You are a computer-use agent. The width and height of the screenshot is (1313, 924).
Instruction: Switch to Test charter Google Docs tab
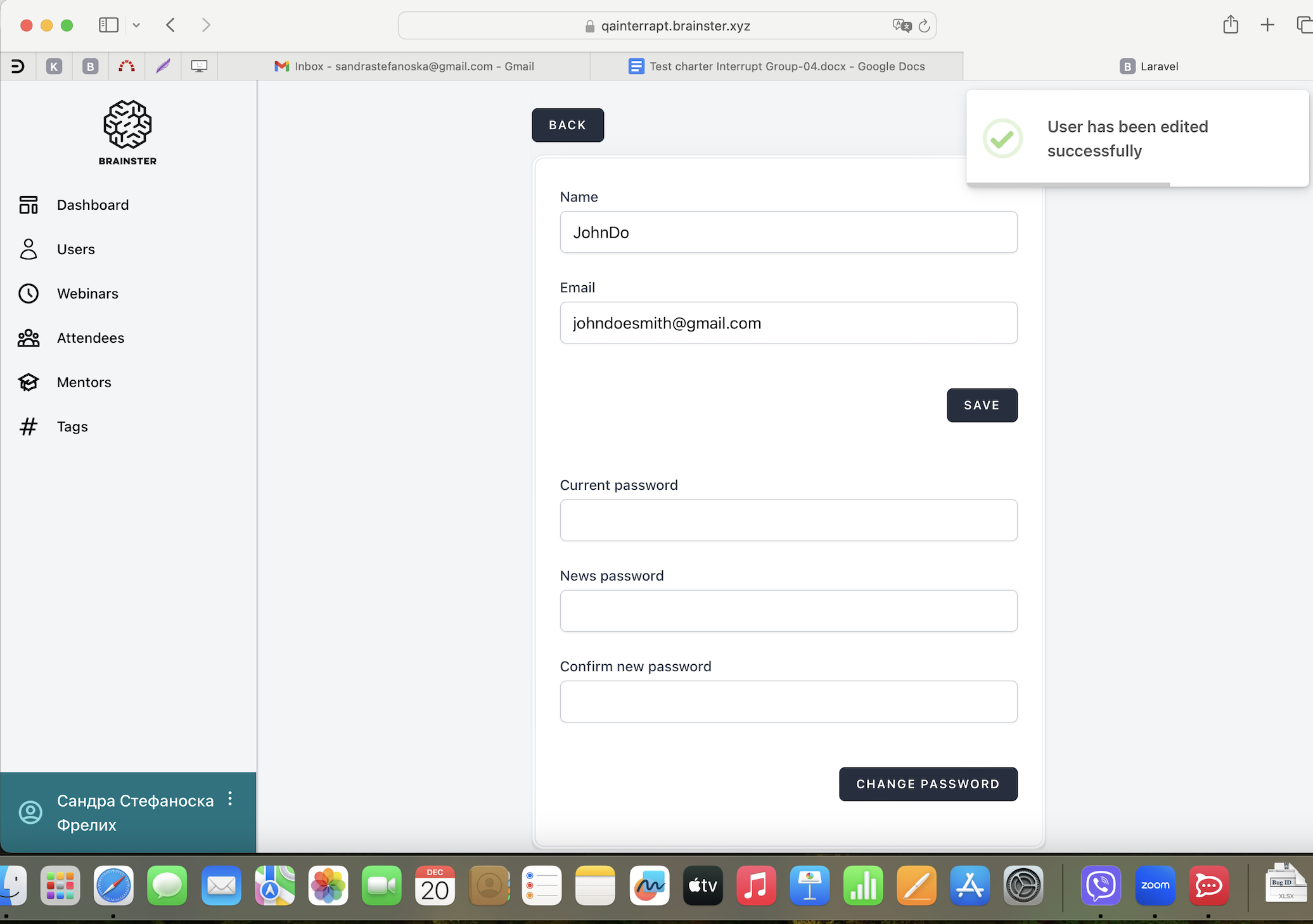click(776, 66)
